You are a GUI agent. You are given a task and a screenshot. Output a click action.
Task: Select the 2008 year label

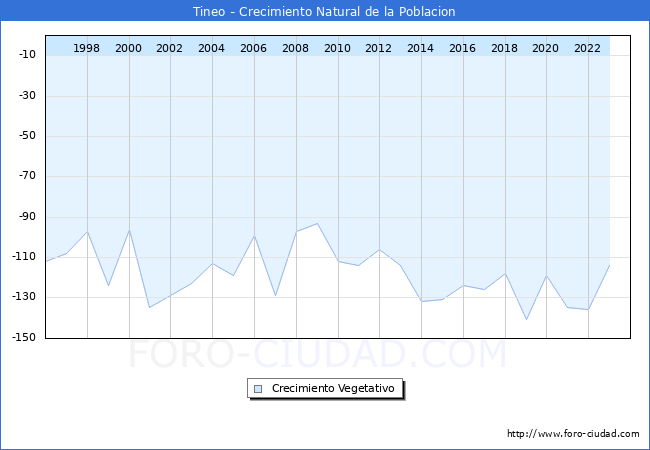(295, 48)
